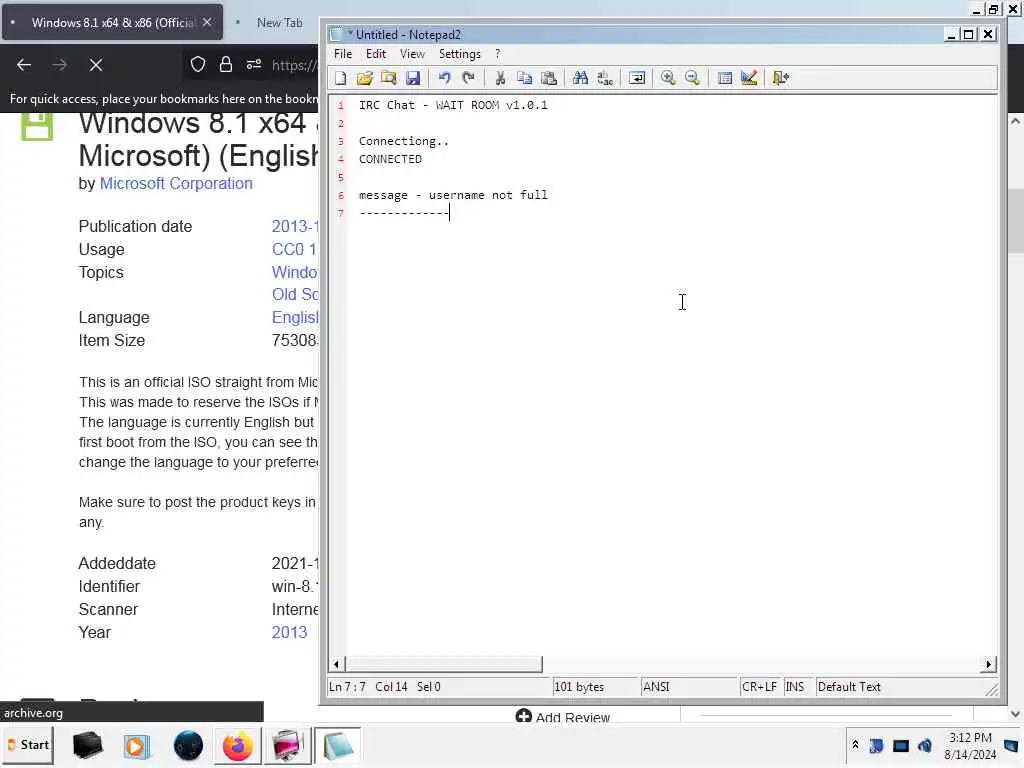Screen dimensions: 1024x768
Task: Open the Start menu
Action: pyautogui.click(x=28, y=745)
